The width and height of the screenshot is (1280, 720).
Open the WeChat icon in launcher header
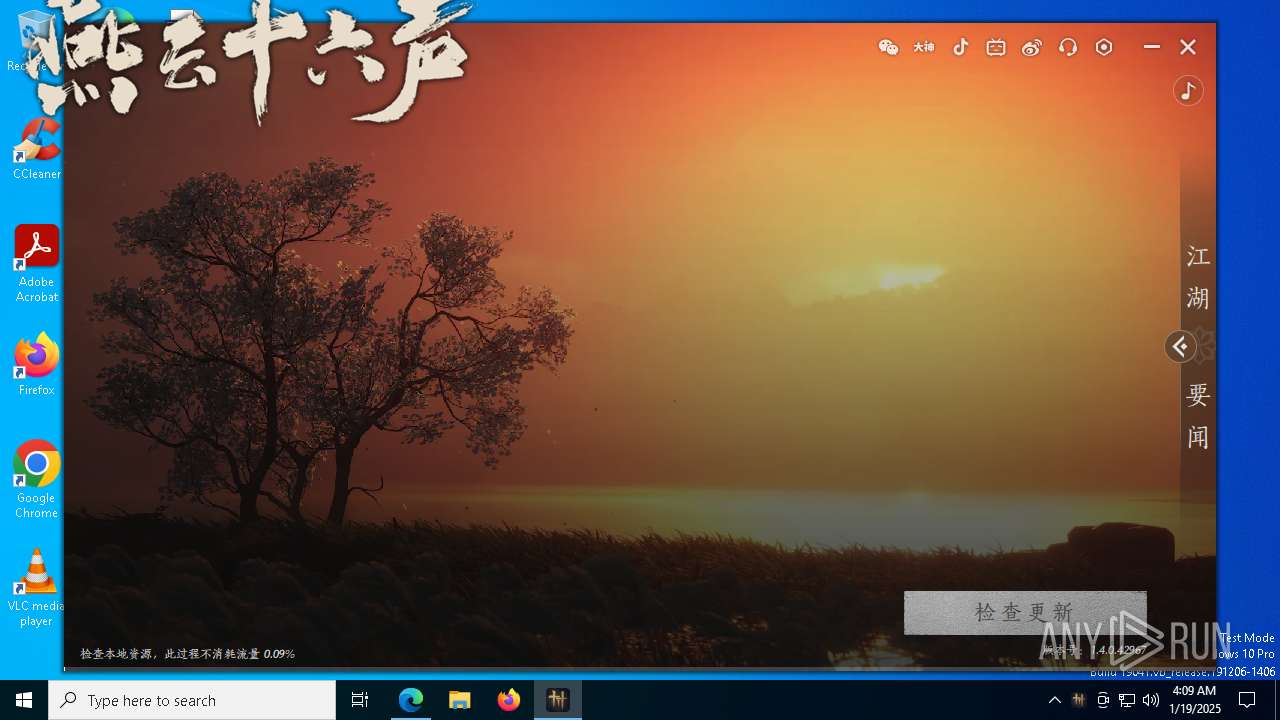click(x=888, y=47)
